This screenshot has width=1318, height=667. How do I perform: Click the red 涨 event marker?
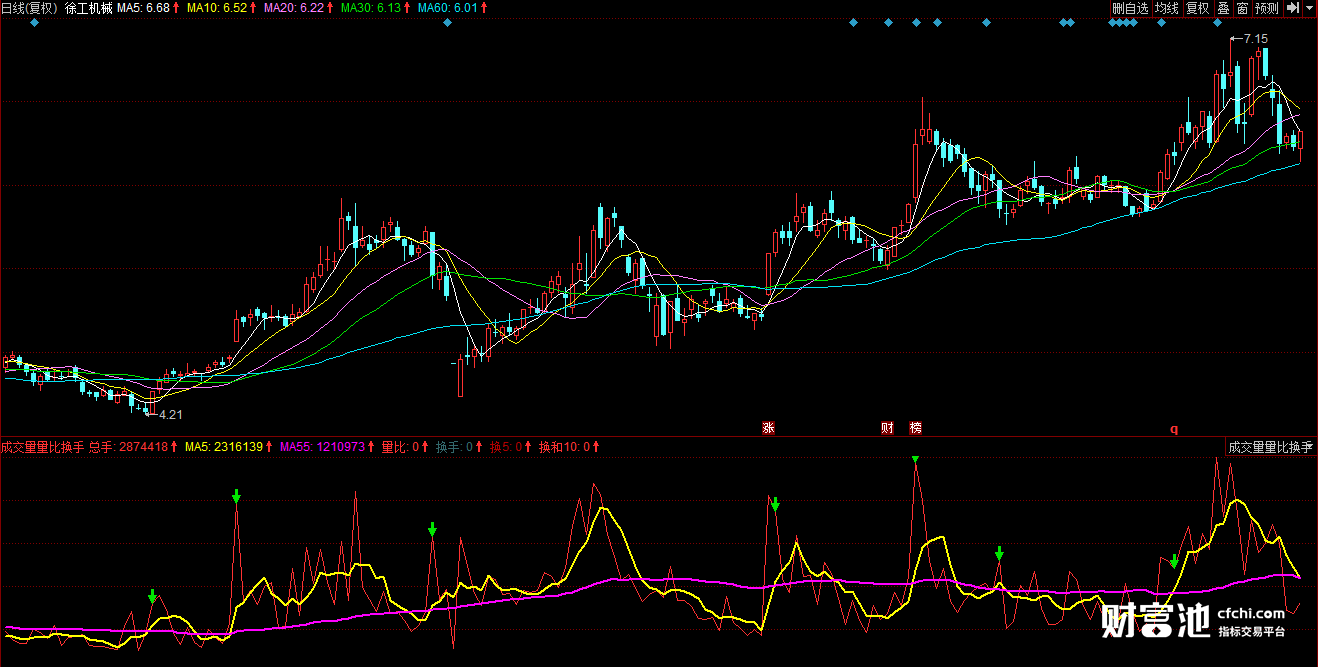[769, 428]
